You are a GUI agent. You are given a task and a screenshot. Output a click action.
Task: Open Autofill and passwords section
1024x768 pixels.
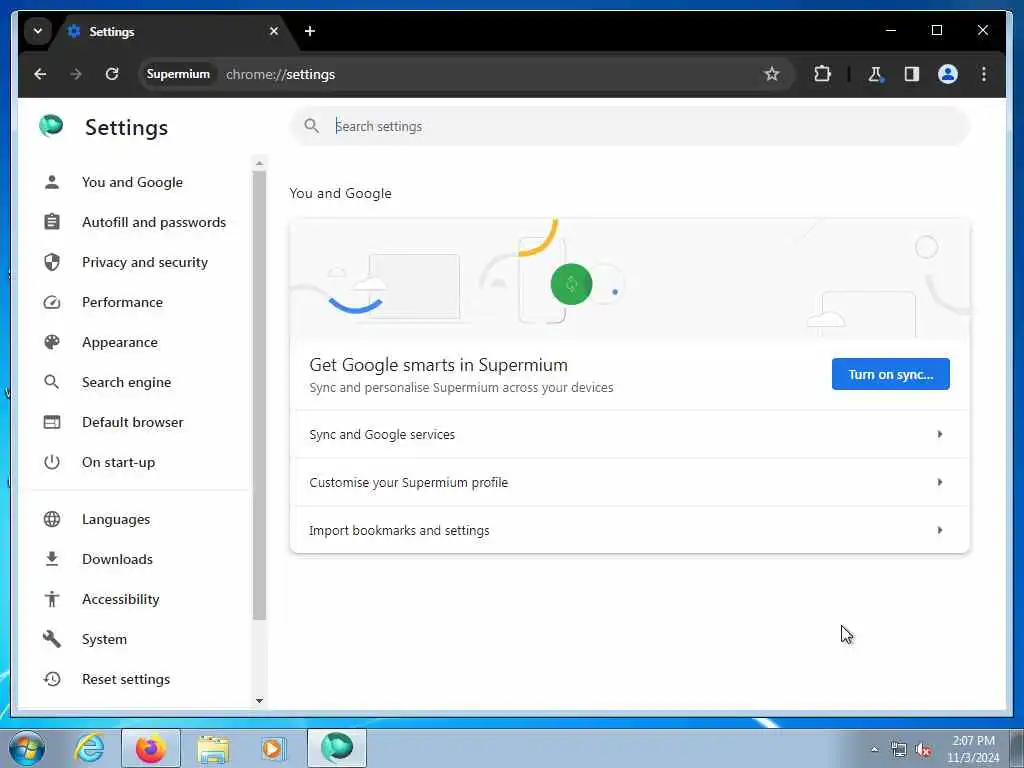154,222
